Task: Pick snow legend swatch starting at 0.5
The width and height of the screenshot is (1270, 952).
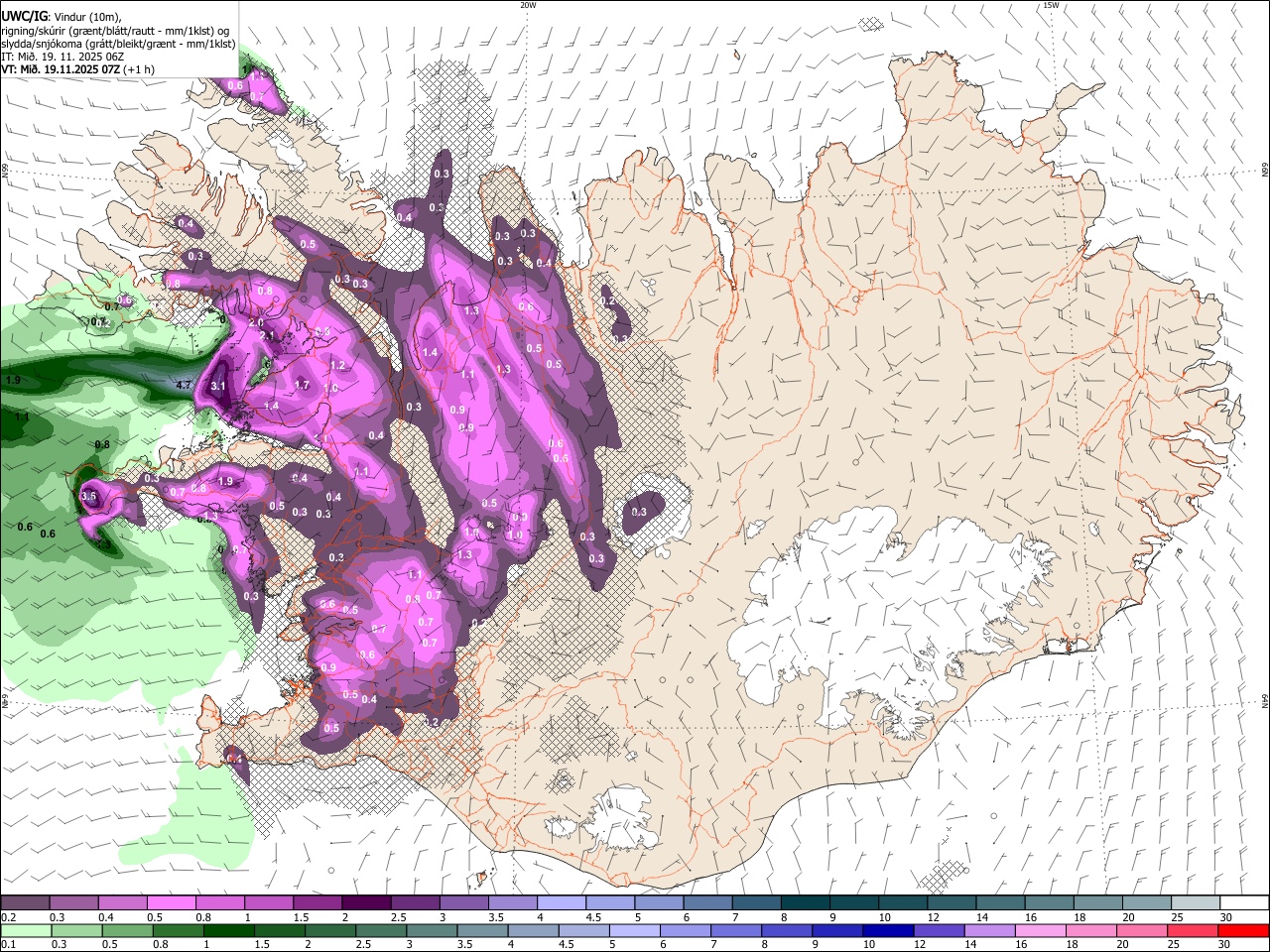Action: [x=171, y=903]
